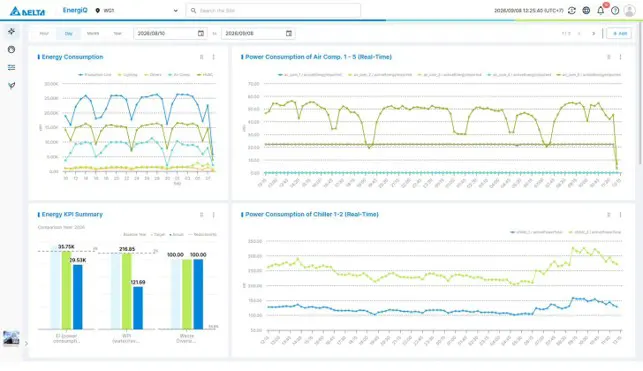Toggle the Lighting legend series

[x=128, y=75]
